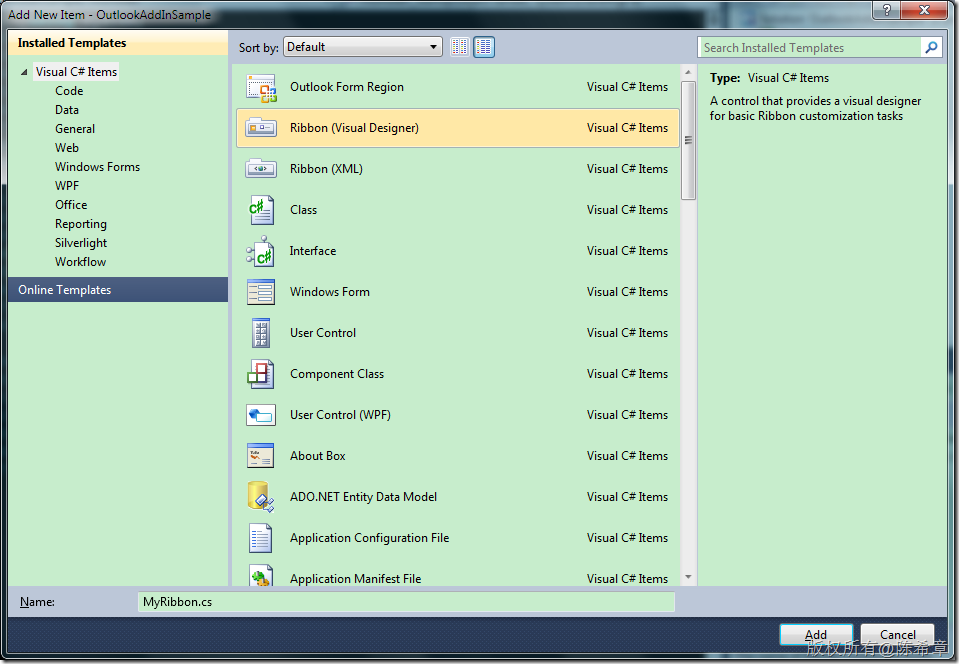This screenshot has height=664, width=959.
Task: Select the Office category
Action: click(71, 204)
